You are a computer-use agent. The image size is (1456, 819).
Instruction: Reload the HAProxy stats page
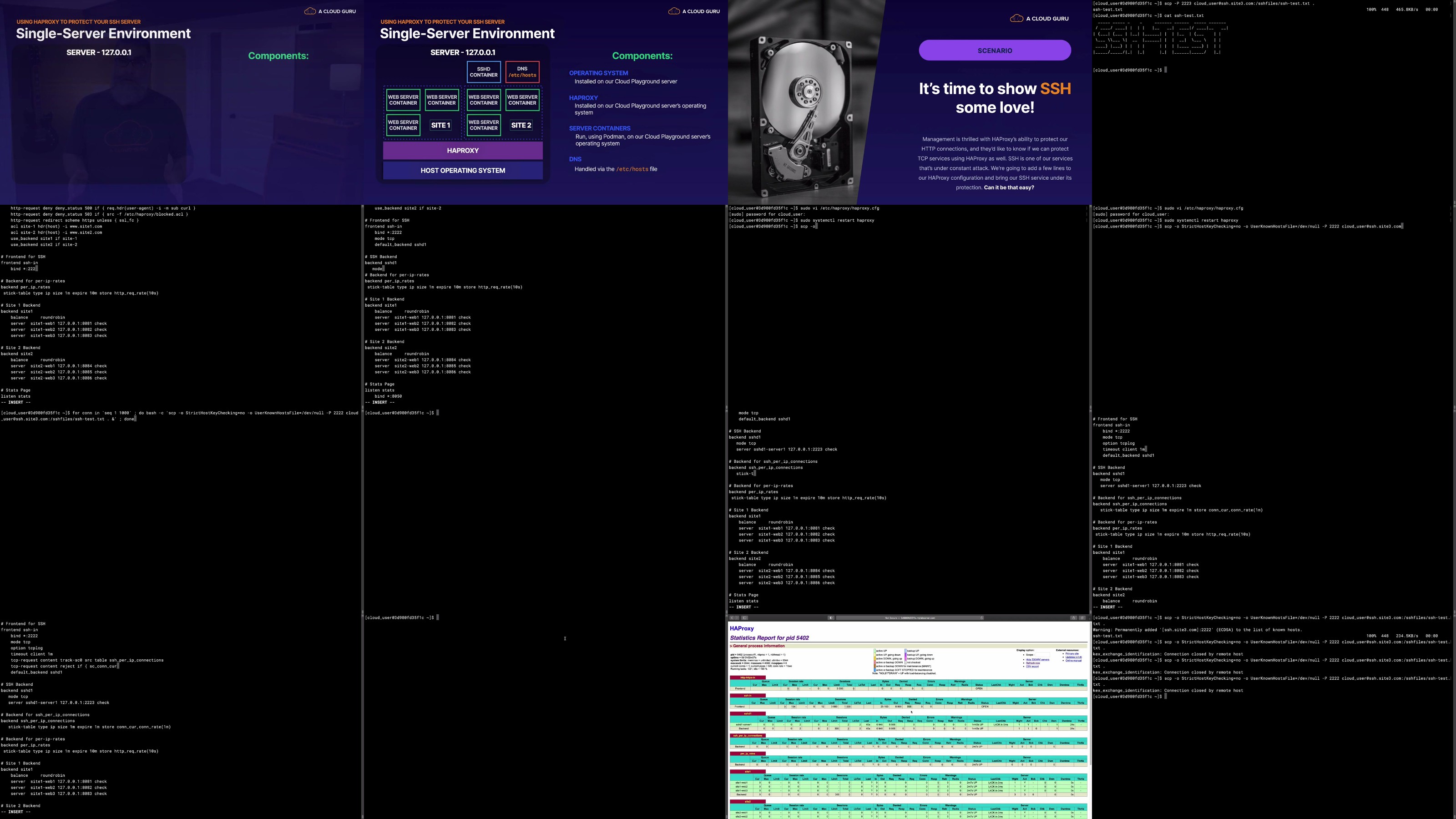981,618
